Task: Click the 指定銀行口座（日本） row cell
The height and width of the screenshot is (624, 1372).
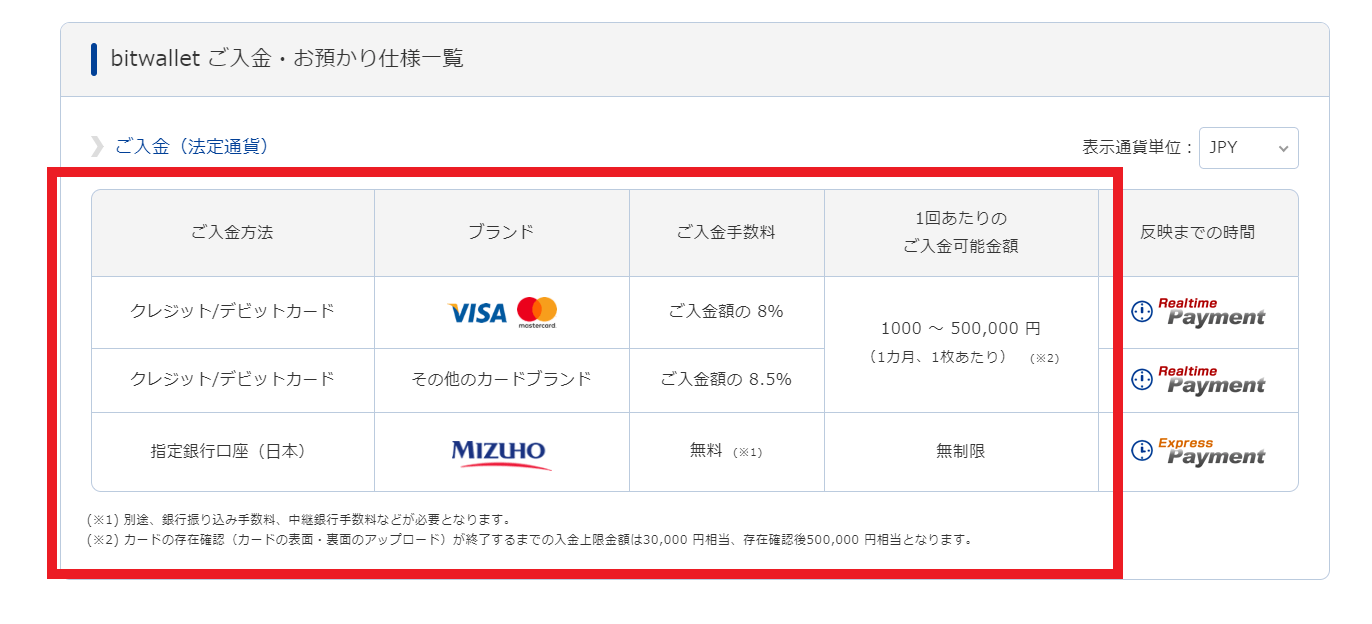Action: [232, 452]
